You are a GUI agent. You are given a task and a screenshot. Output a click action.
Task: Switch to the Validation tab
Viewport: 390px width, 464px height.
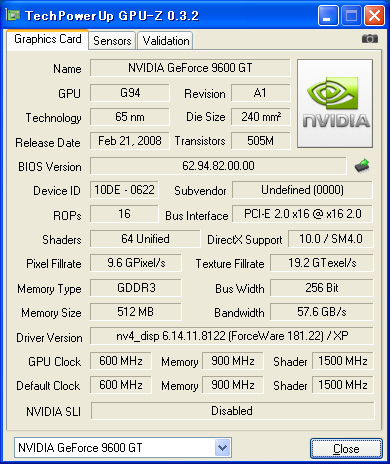click(166, 41)
